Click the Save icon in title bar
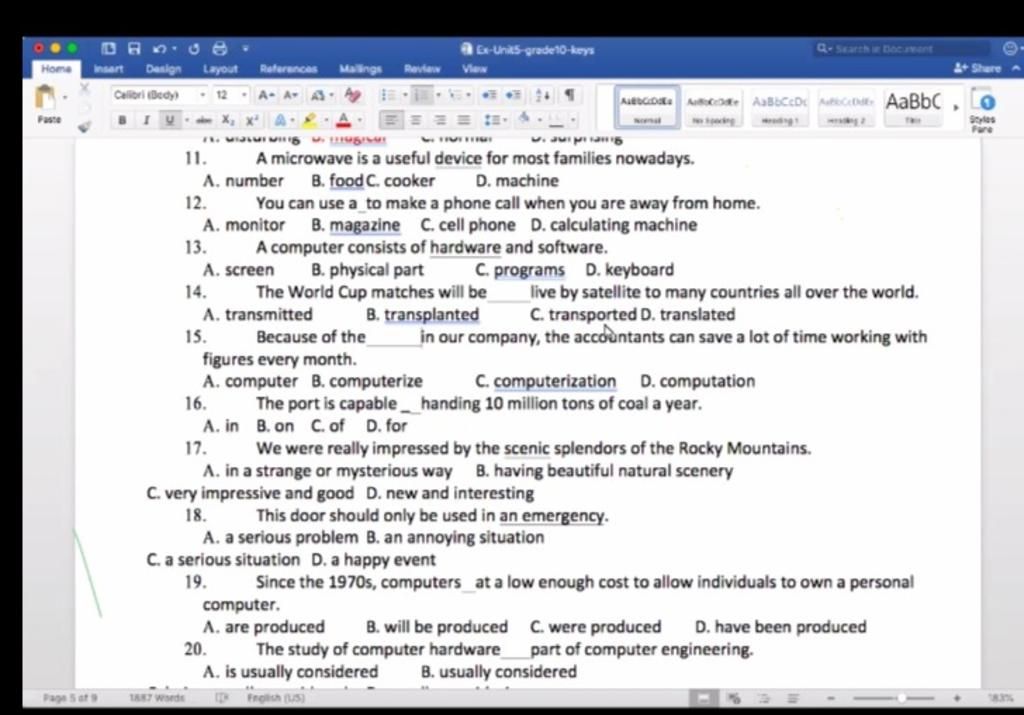 [x=134, y=48]
